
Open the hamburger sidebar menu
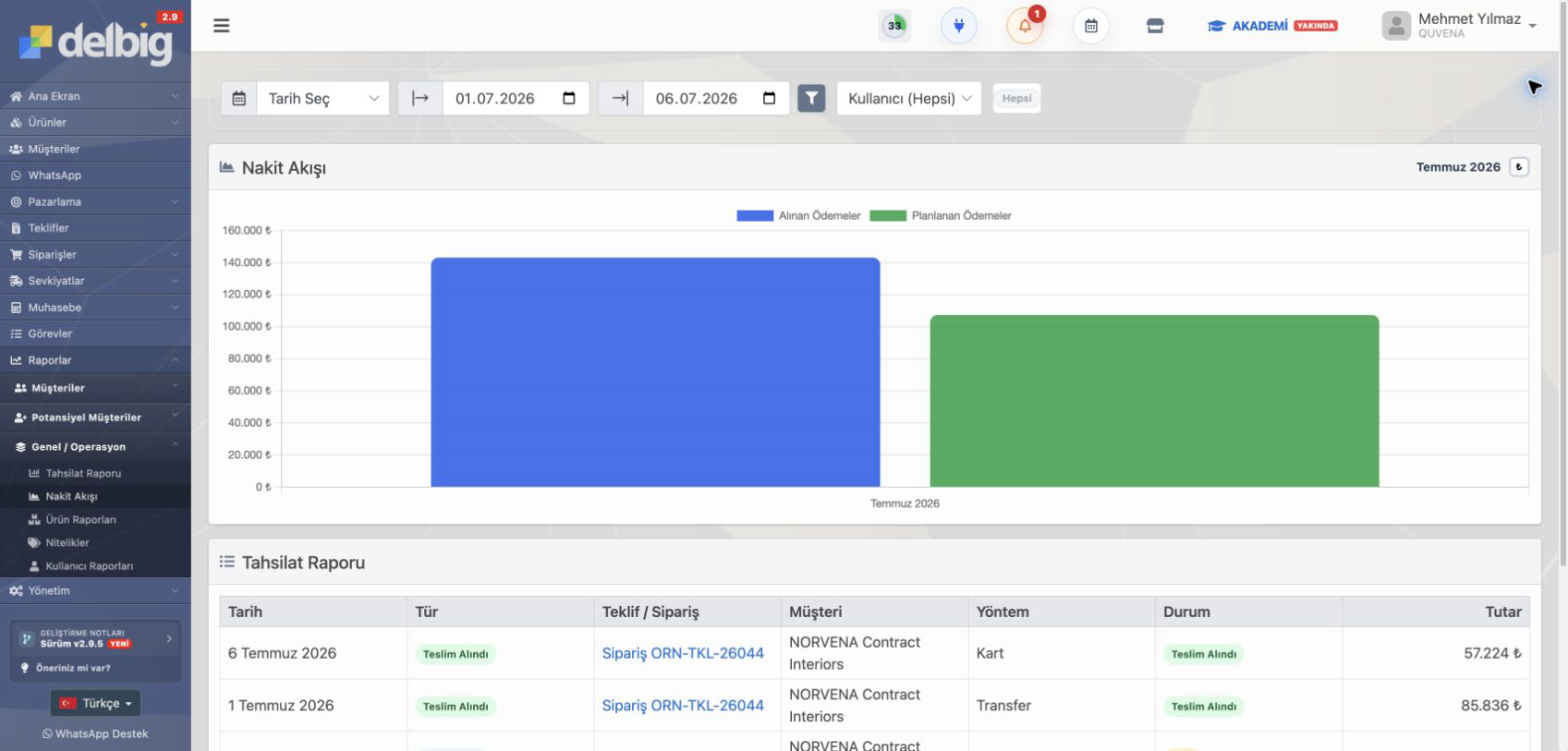(221, 26)
